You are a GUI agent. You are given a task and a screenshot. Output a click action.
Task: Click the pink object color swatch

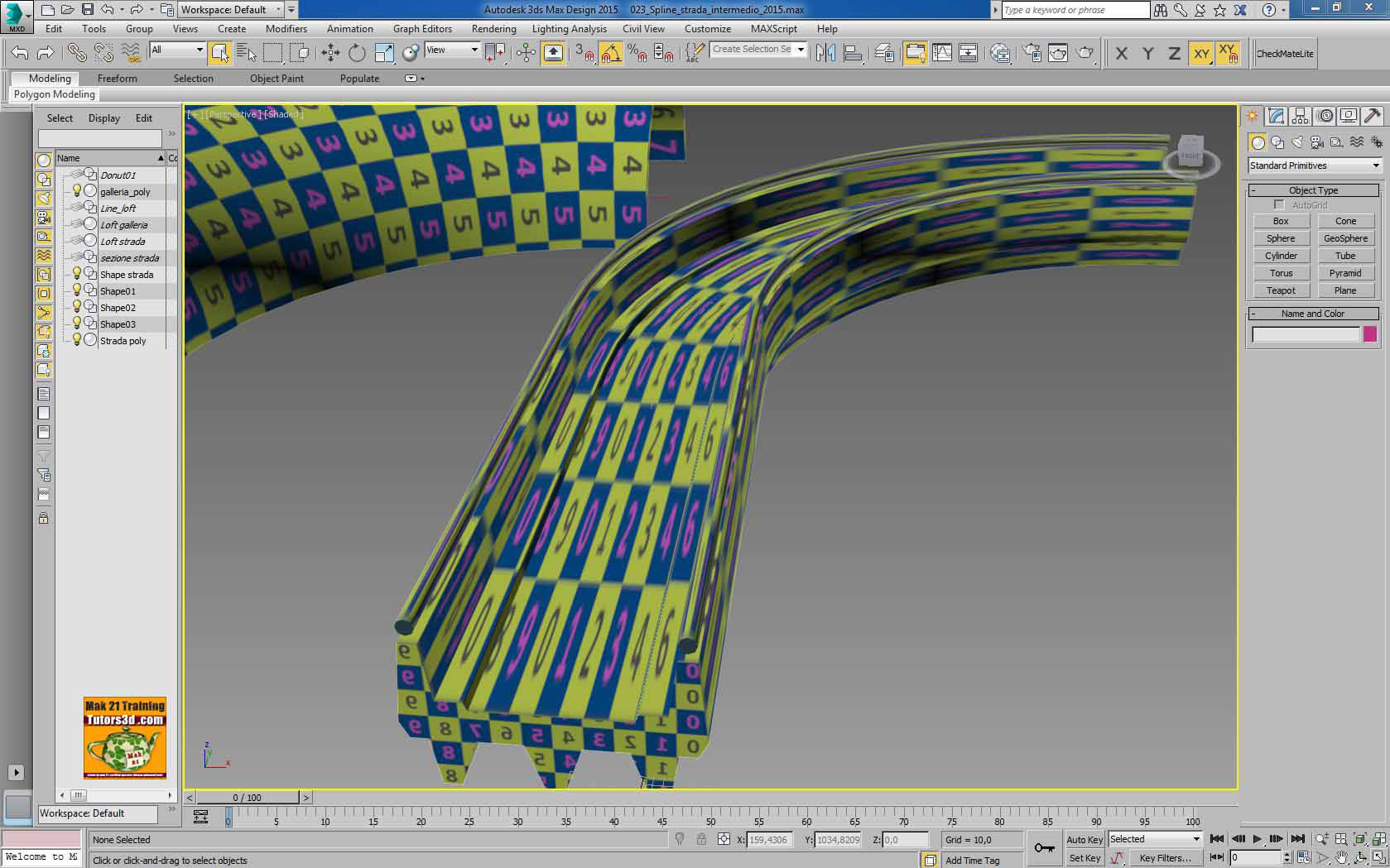coord(1370,334)
